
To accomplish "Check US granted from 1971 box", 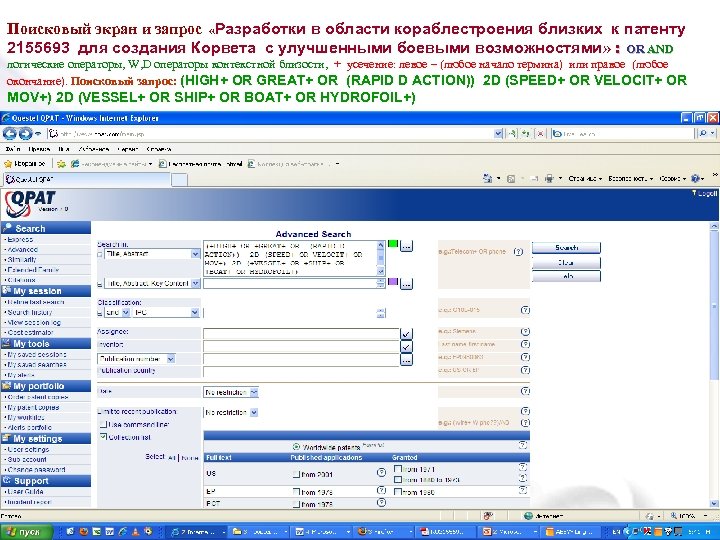I will pyautogui.click(x=398, y=469).
